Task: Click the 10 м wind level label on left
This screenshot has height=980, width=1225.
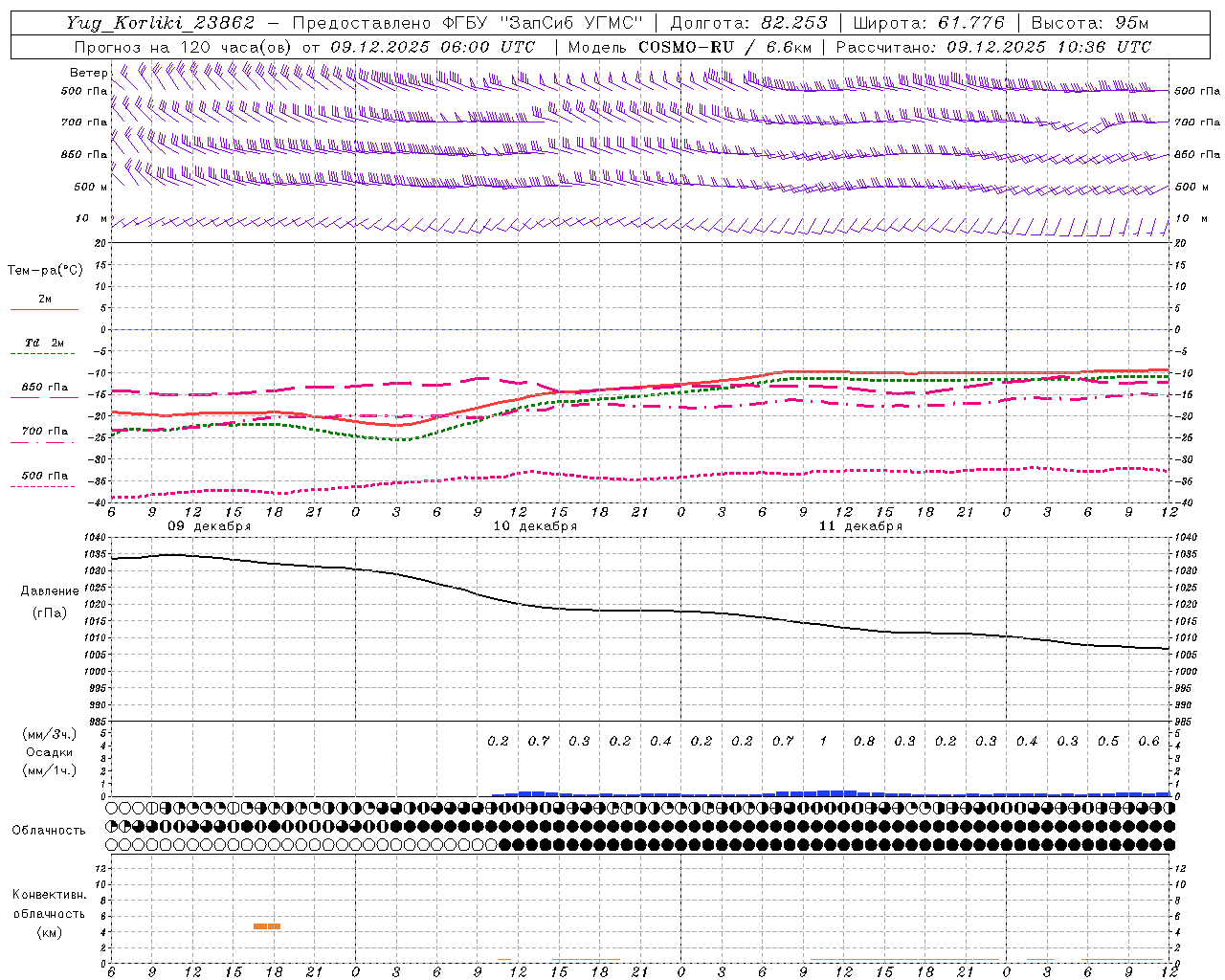Action: (x=91, y=219)
